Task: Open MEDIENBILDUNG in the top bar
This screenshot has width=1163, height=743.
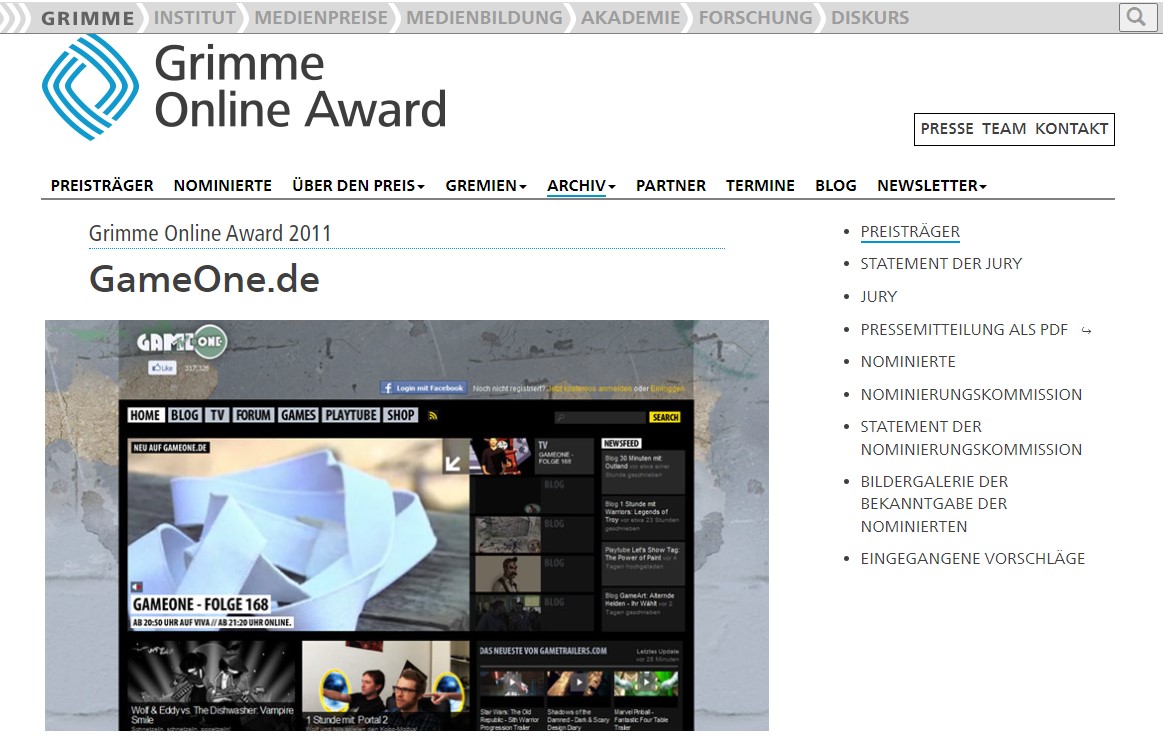Action: tap(484, 18)
